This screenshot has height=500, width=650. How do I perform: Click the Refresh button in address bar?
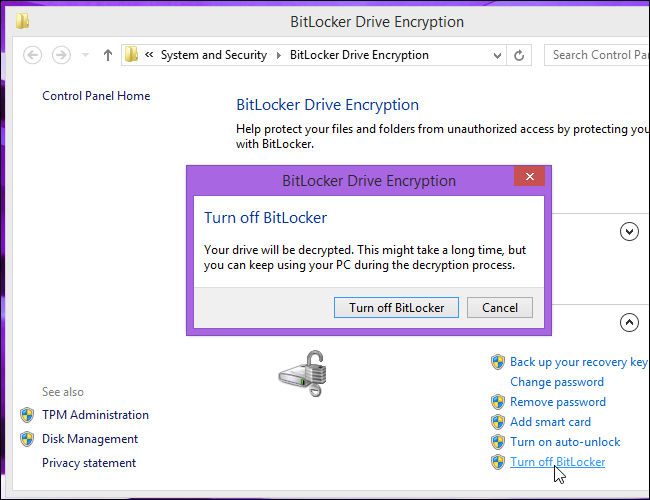[520, 55]
